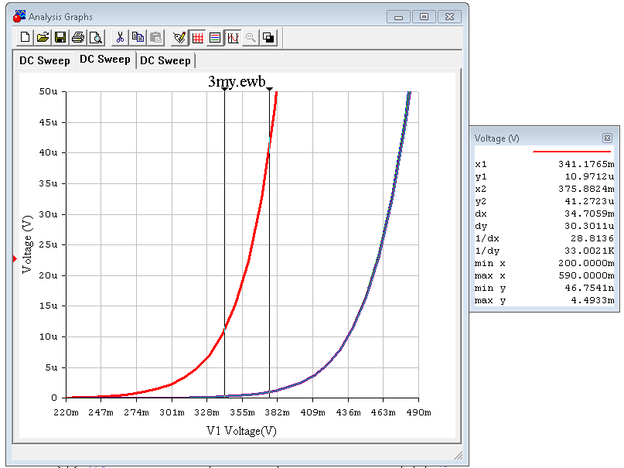624x468 pixels.
Task: Click the Copy icon in toolbar
Action: tap(138, 38)
